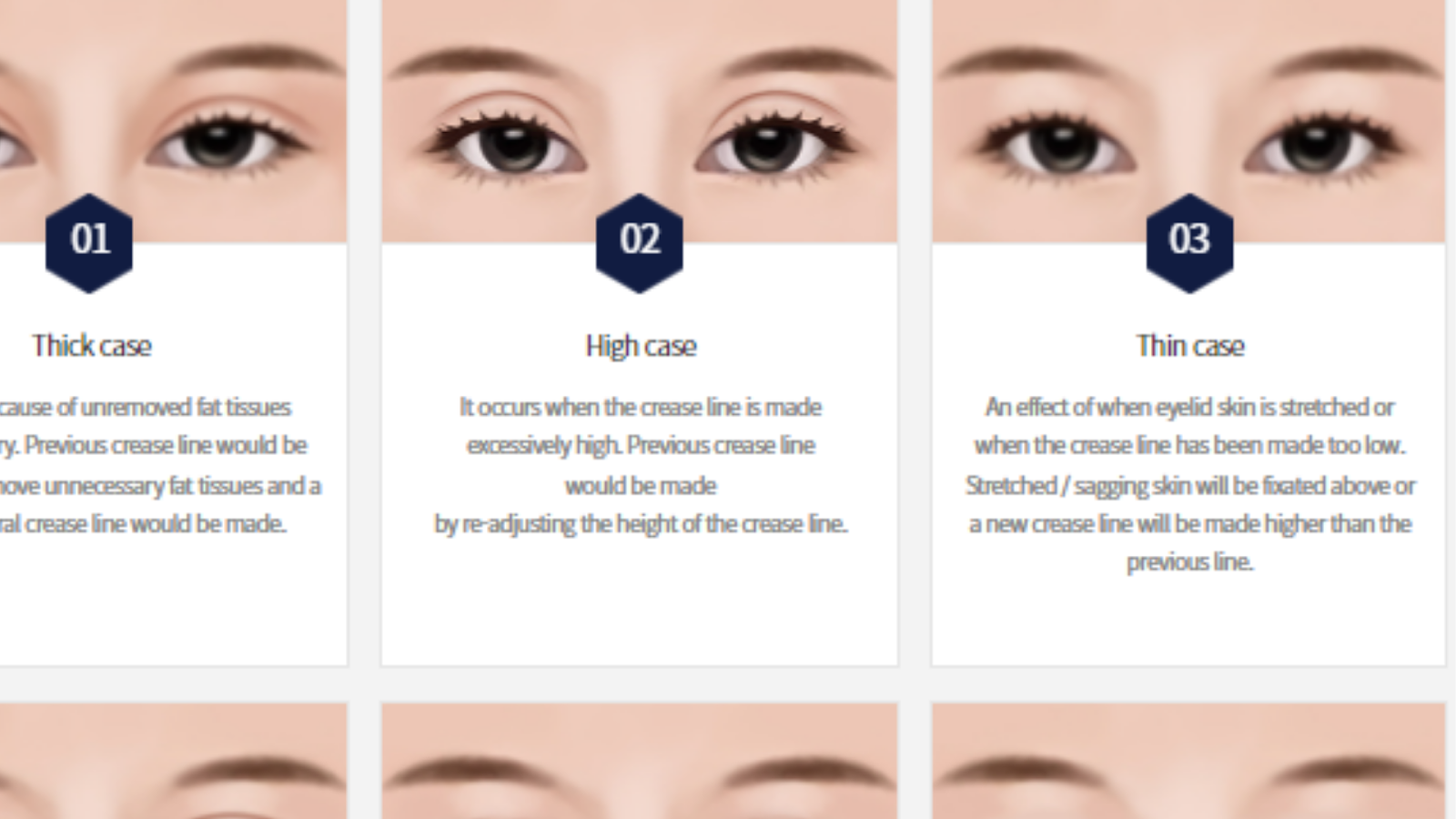Select the Thin case eye illustration
The width and height of the screenshot is (1456, 819).
[1188, 121]
